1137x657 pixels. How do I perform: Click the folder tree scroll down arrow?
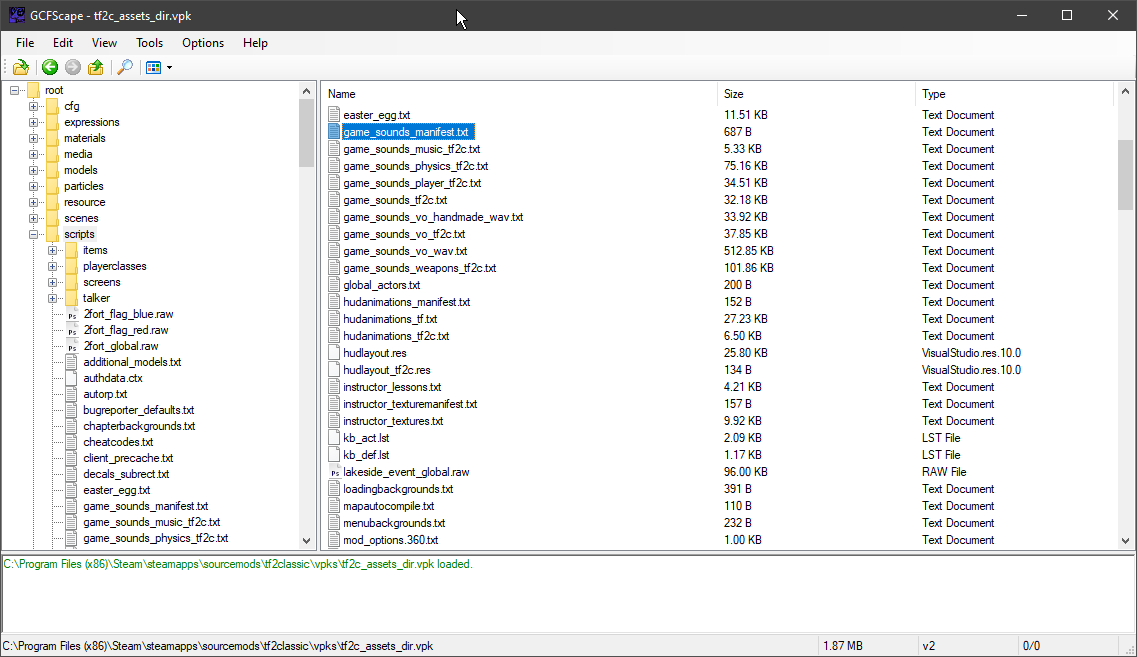point(306,541)
